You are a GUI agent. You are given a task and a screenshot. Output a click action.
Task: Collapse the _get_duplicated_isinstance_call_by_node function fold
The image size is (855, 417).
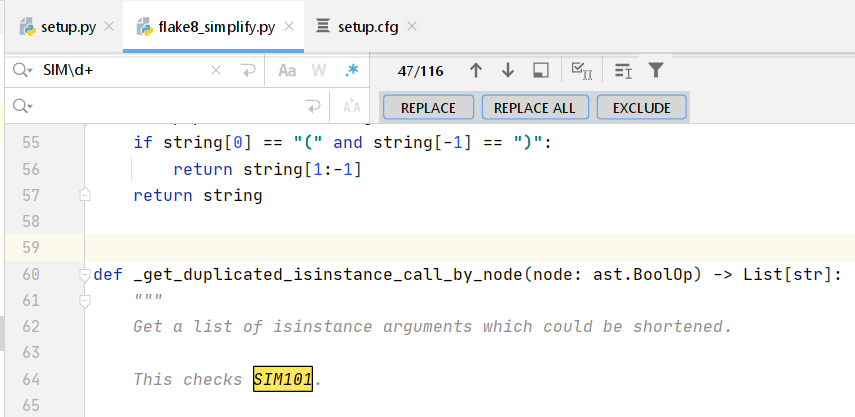click(85, 274)
